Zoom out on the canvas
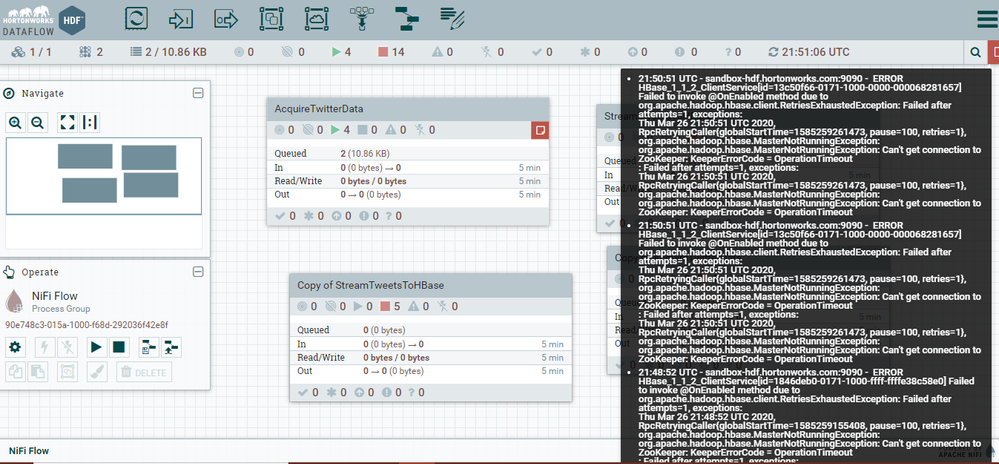Viewport: 999px width, 464px height. pos(38,122)
